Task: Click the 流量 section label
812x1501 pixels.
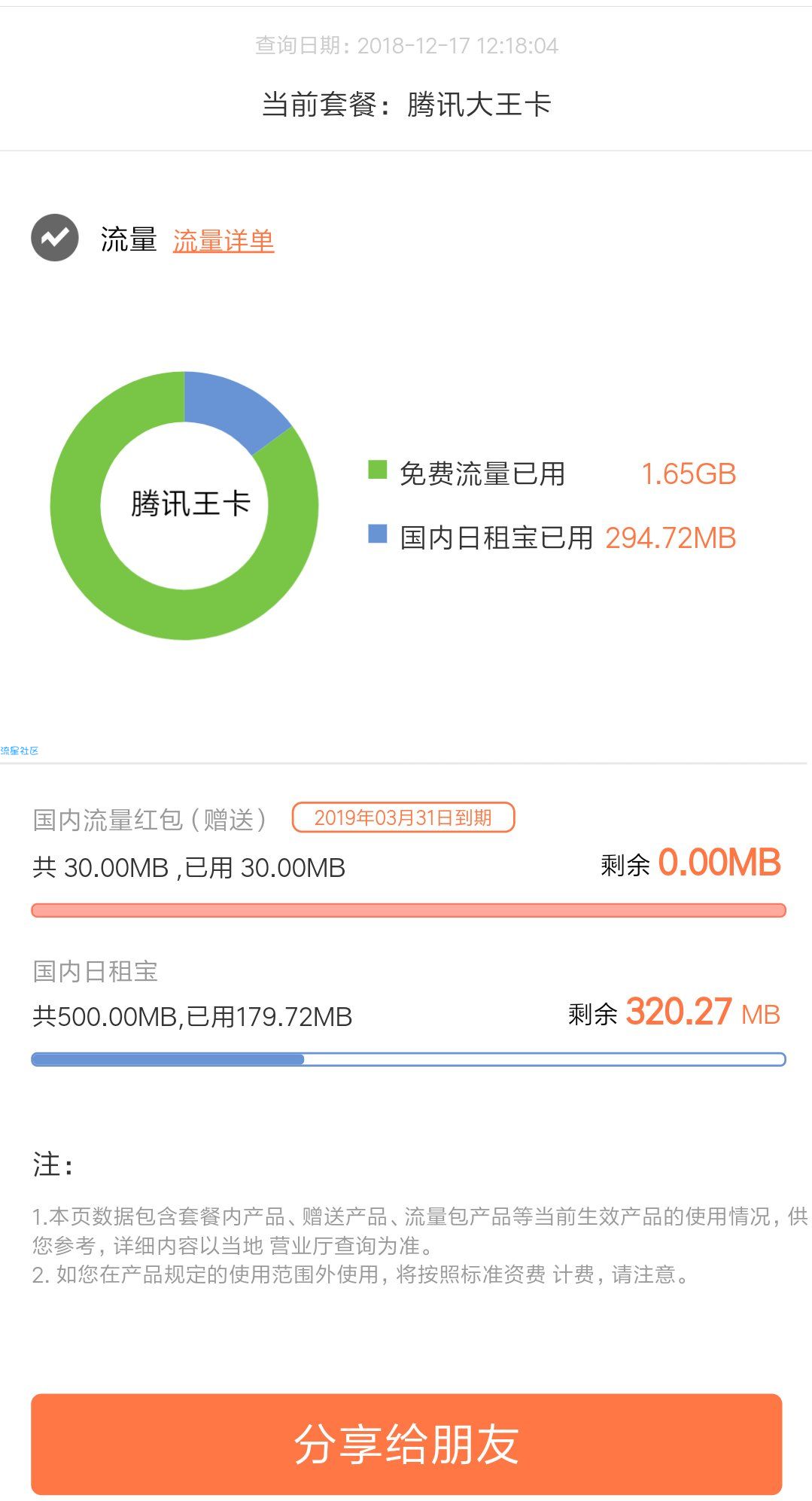Action: click(x=129, y=239)
